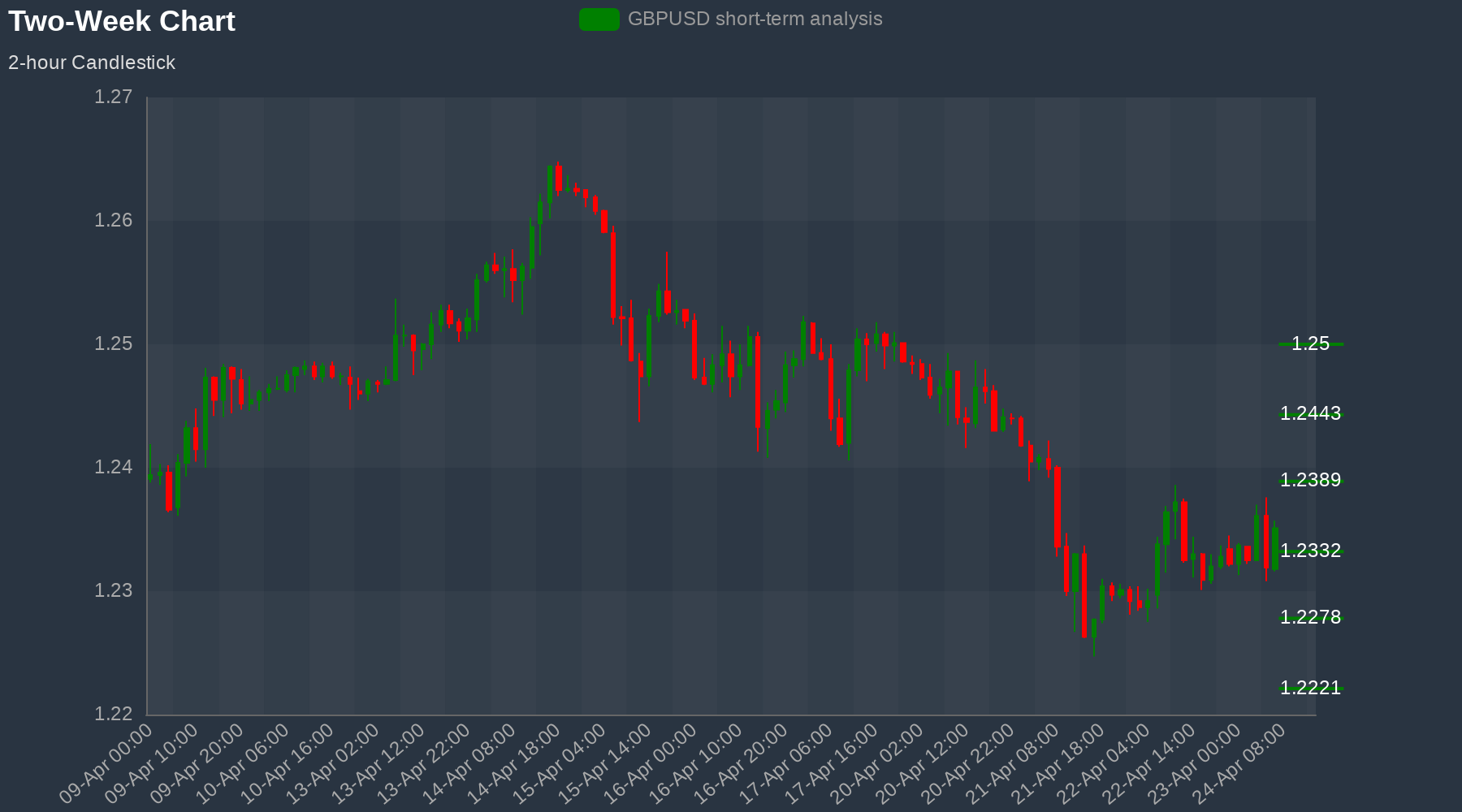The height and width of the screenshot is (812, 1462).
Task: Click the 1.22 y-axis tick label
Action: 113,714
